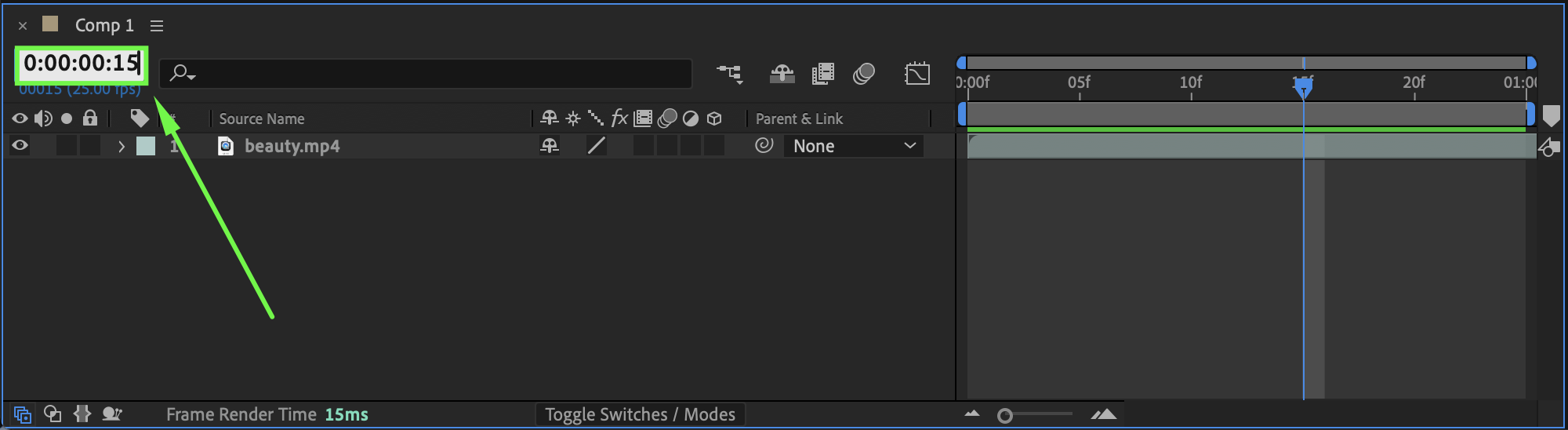Toggle the quality switch on beauty.mp4
Image resolution: width=1568 pixels, height=430 pixels.
click(597, 145)
